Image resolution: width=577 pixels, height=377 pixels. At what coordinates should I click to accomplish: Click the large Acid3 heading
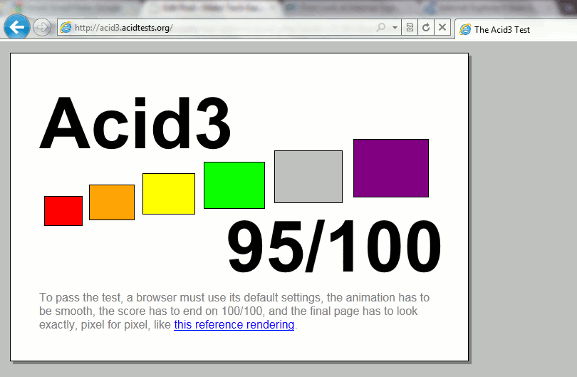135,123
